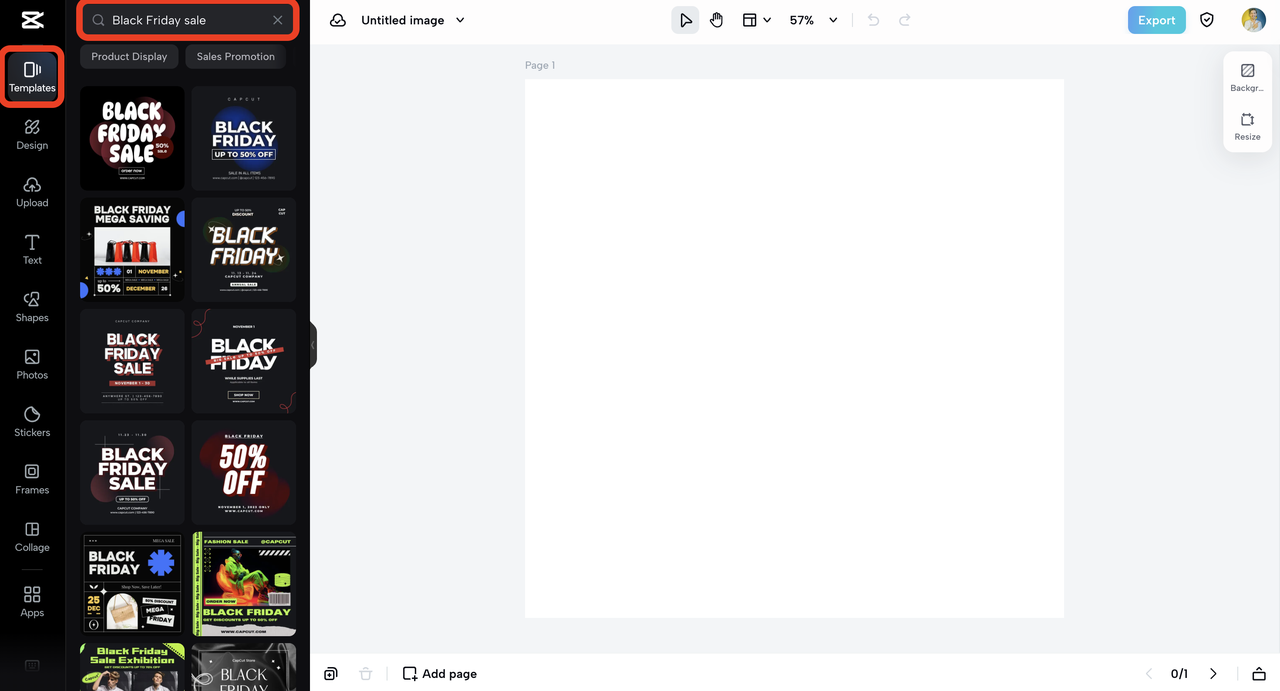
Task: Open the Frames panel
Action: [x=32, y=479]
